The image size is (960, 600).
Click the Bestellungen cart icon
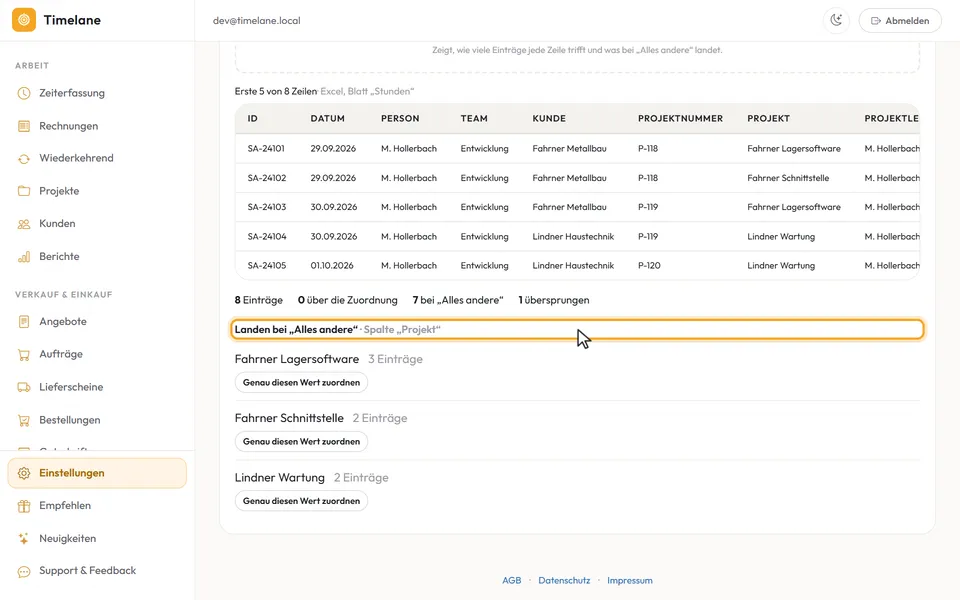pos(24,420)
